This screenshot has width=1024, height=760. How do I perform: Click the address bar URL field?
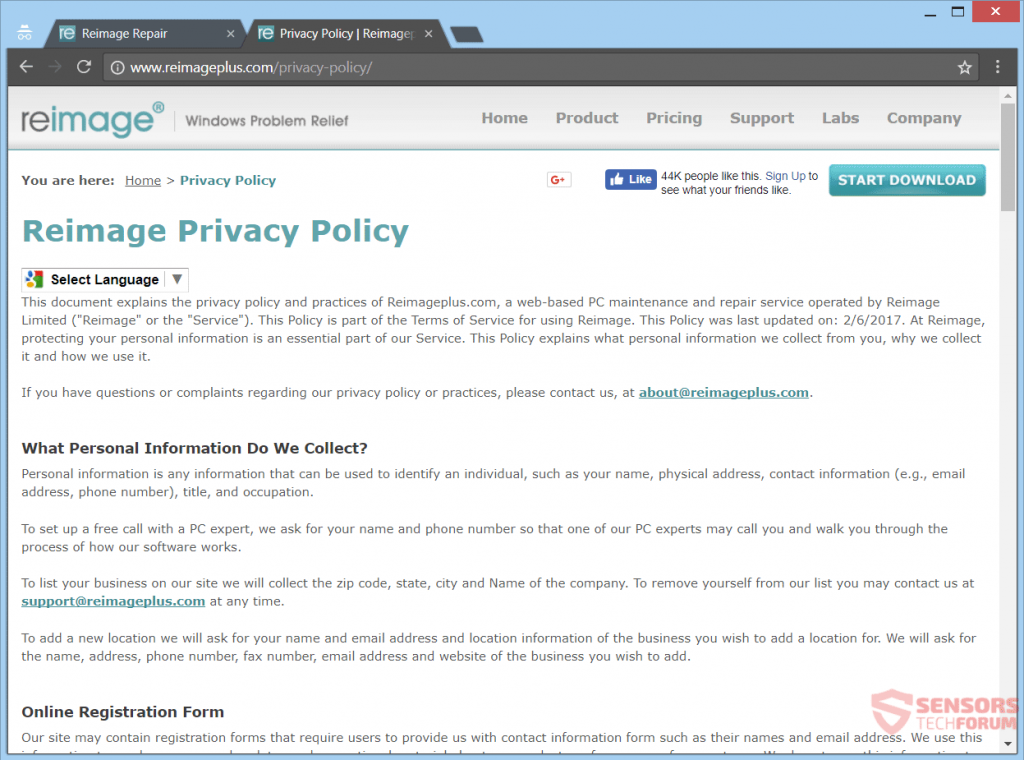point(500,68)
